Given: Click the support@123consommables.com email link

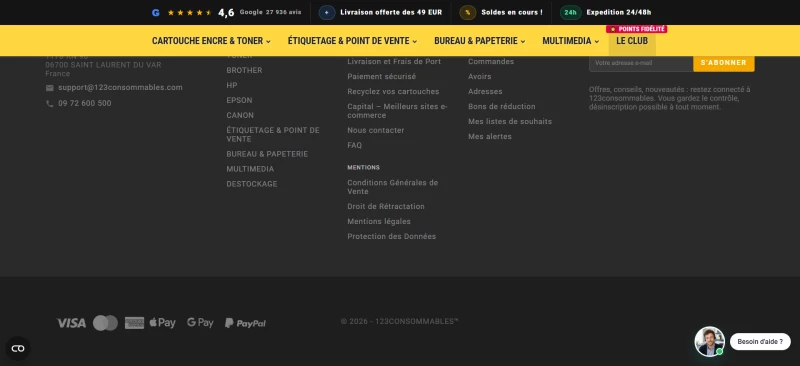Looking at the screenshot, I should click(x=120, y=87).
